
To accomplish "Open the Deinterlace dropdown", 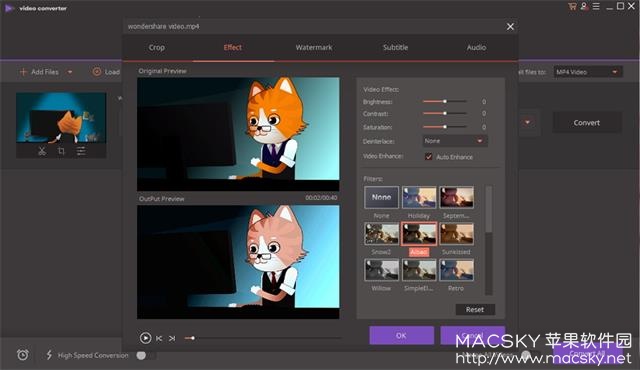I will [x=455, y=141].
